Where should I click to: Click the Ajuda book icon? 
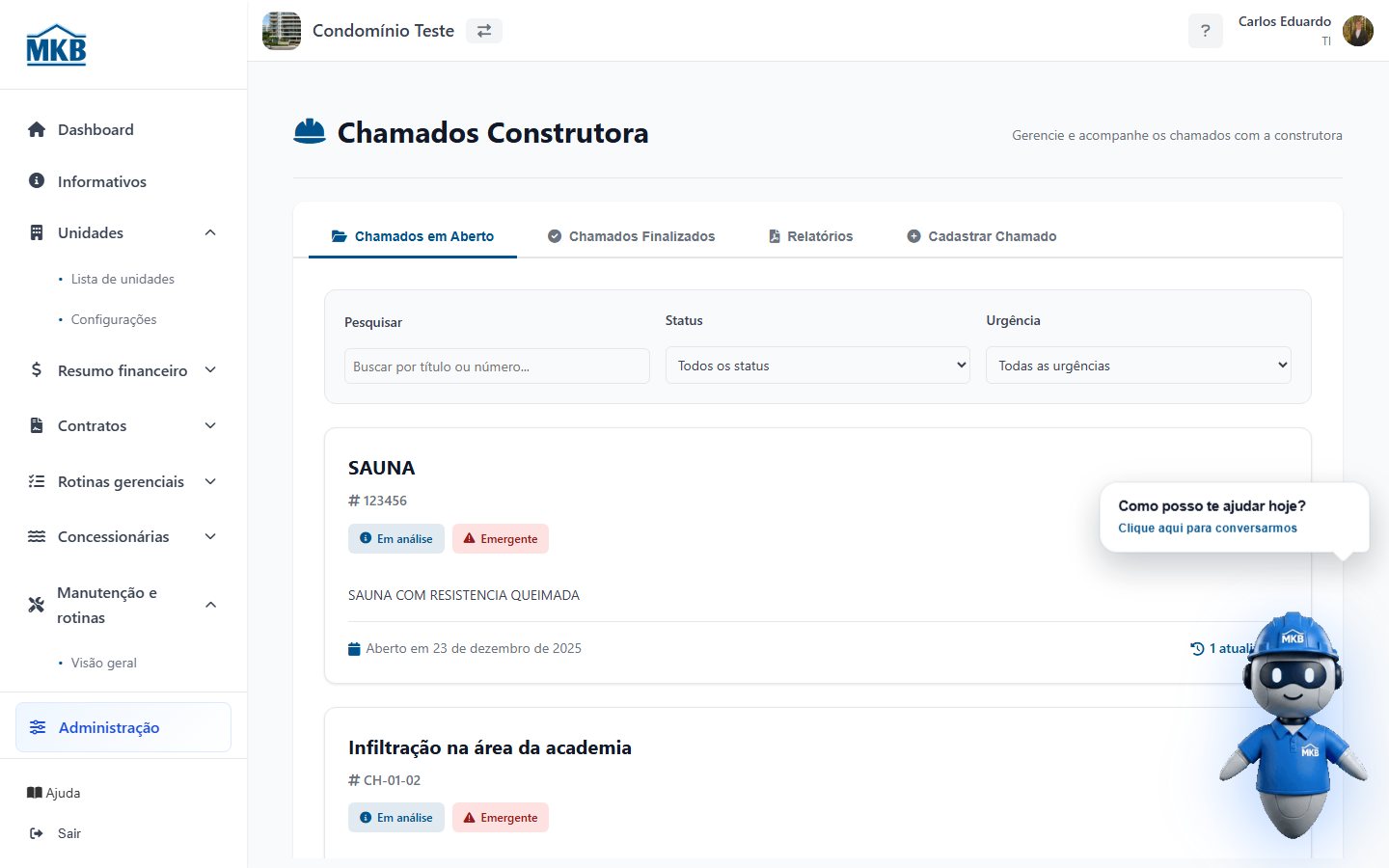pyautogui.click(x=35, y=793)
